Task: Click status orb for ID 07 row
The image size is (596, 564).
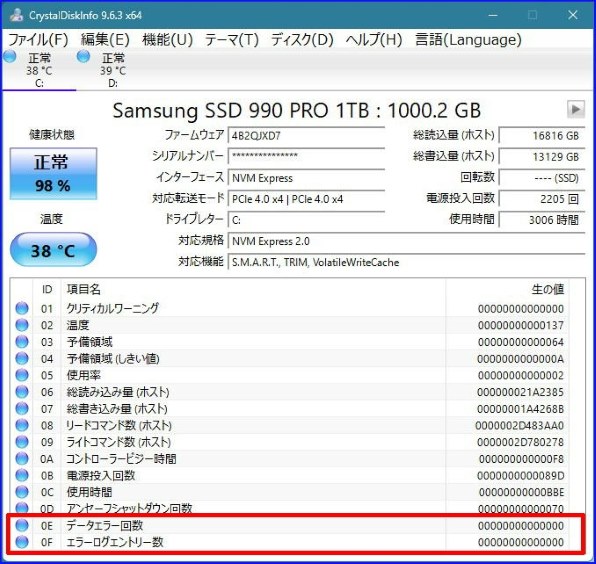Action: click(x=22, y=409)
